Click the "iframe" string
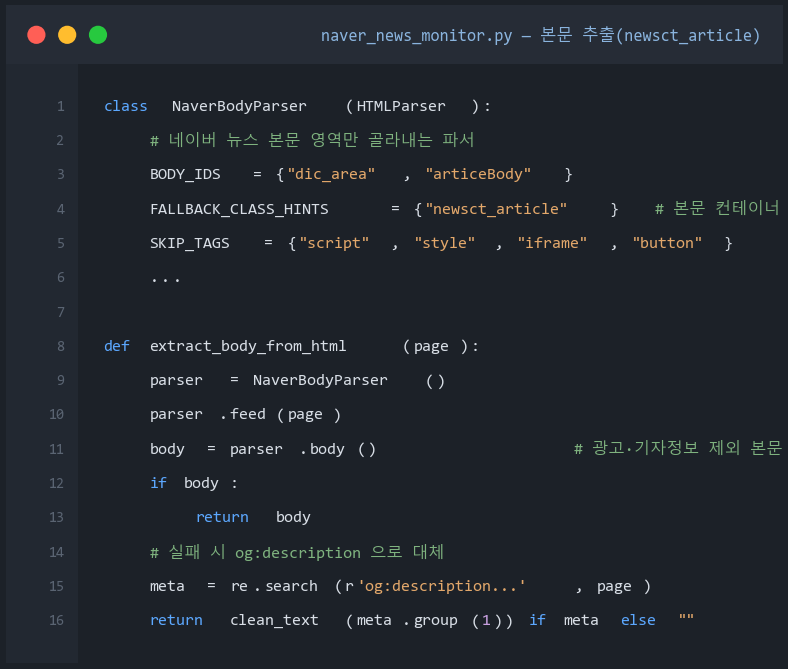Viewport: 788px width, 669px height. click(x=552, y=243)
